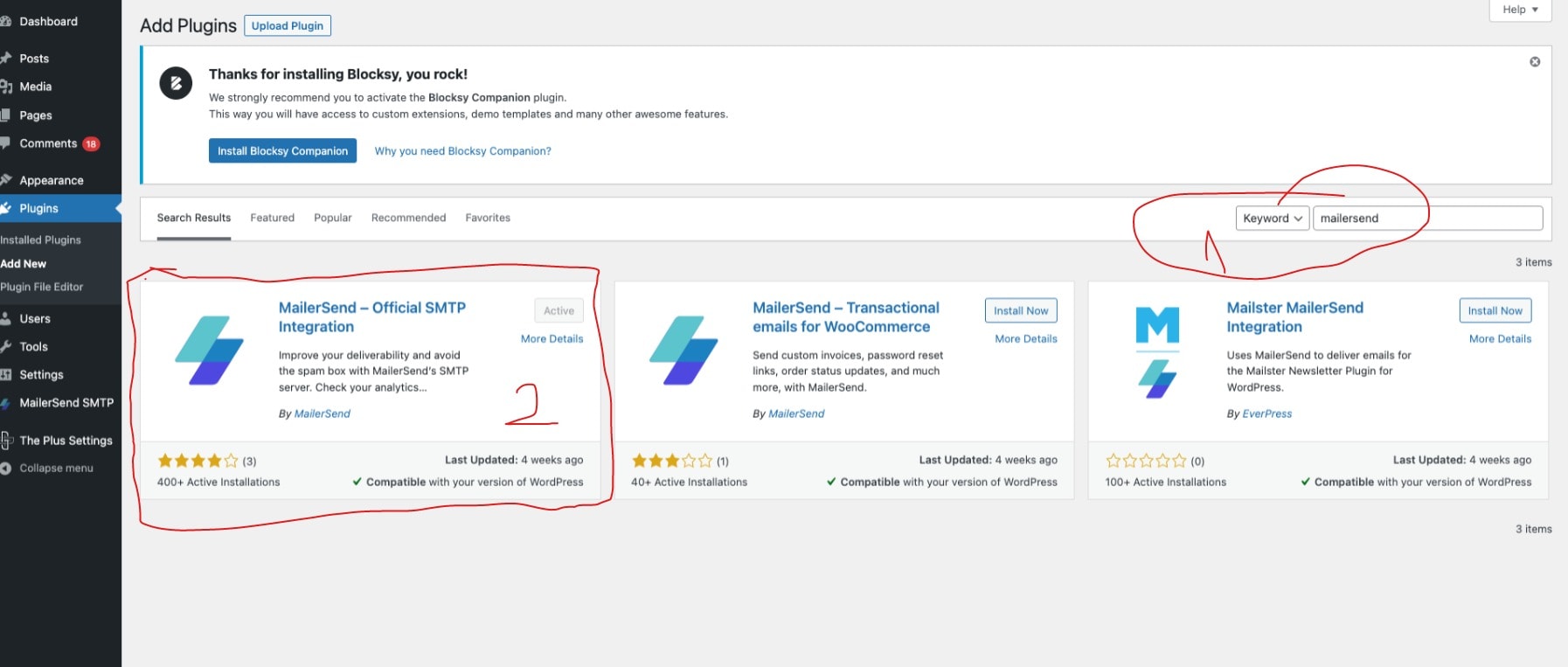This screenshot has width=1568, height=667.
Task: Switch to the Favorites tab
Action: [x=488, y=218]
